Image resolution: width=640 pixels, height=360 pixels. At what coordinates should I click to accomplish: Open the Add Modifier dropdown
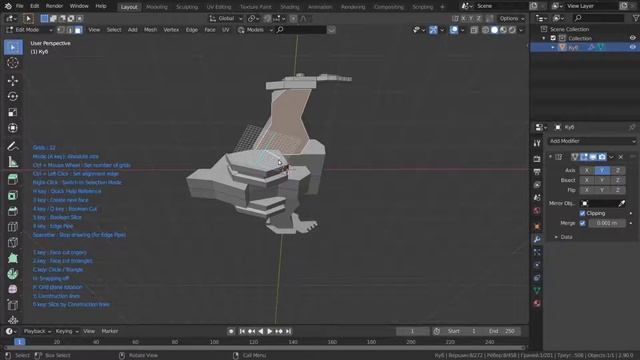pyautogui.click(x=592, y=141)
